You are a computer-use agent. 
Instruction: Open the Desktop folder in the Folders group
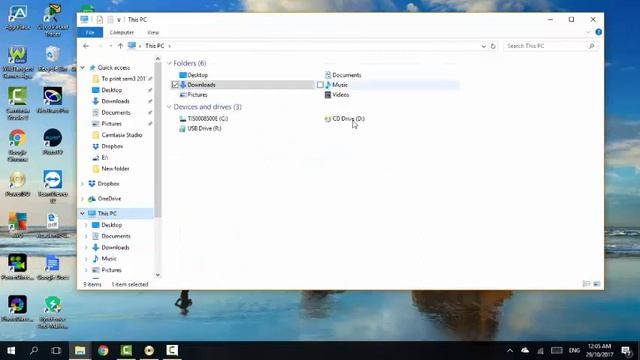198,75
